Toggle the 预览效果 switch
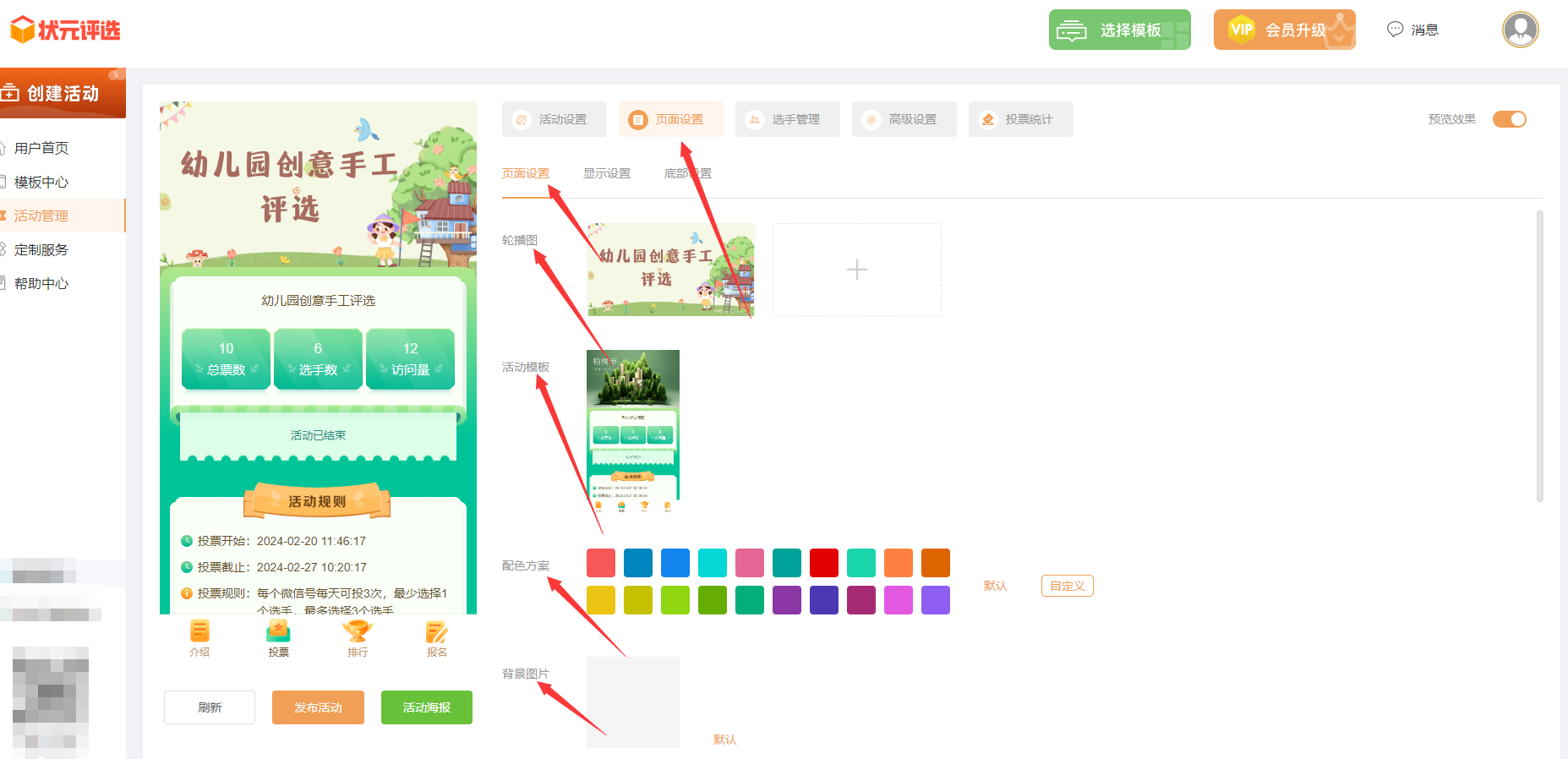 [x=1509, y=119]
